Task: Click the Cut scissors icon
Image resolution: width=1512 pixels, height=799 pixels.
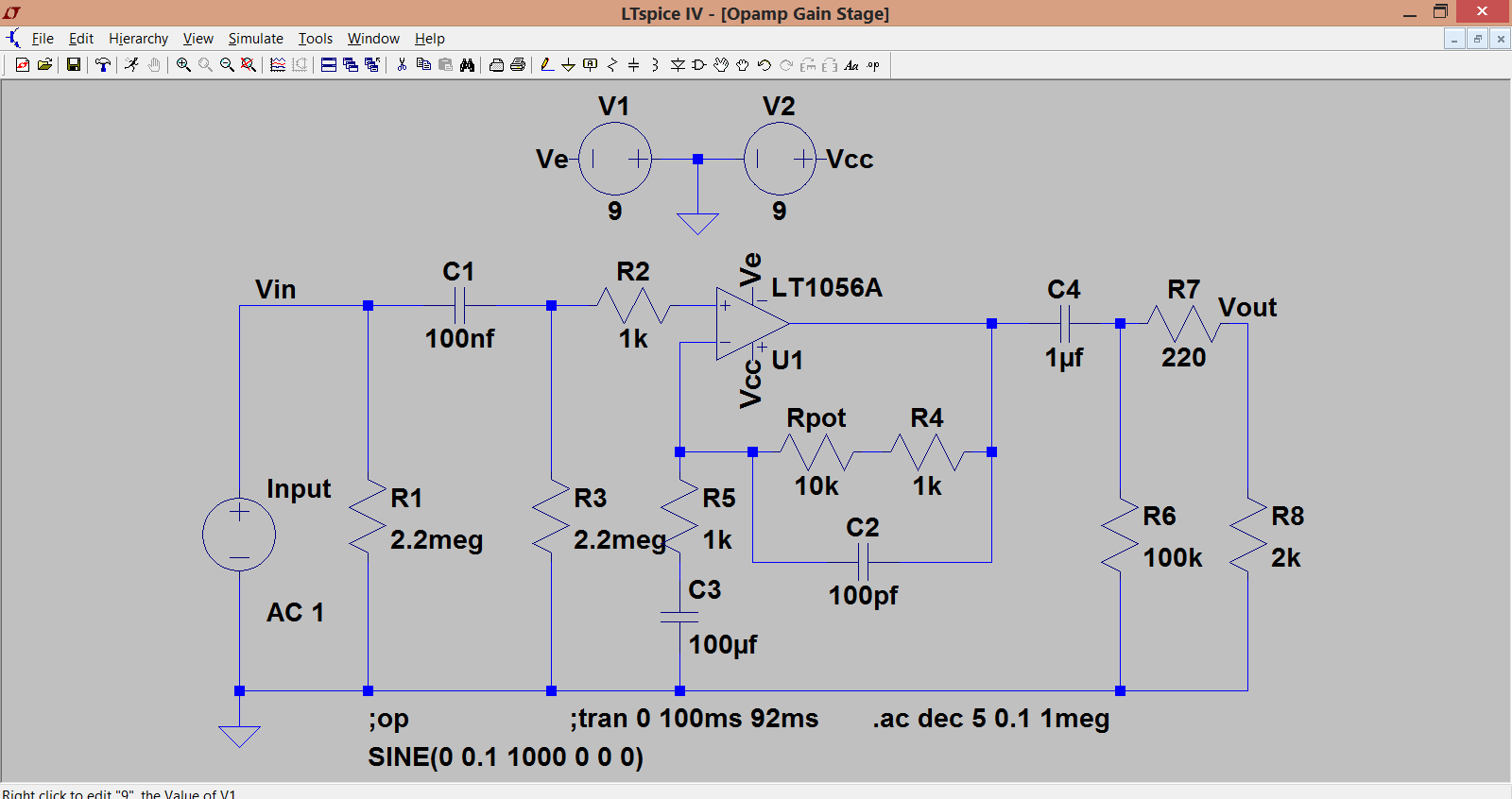Action: click(x=402, y=64)
